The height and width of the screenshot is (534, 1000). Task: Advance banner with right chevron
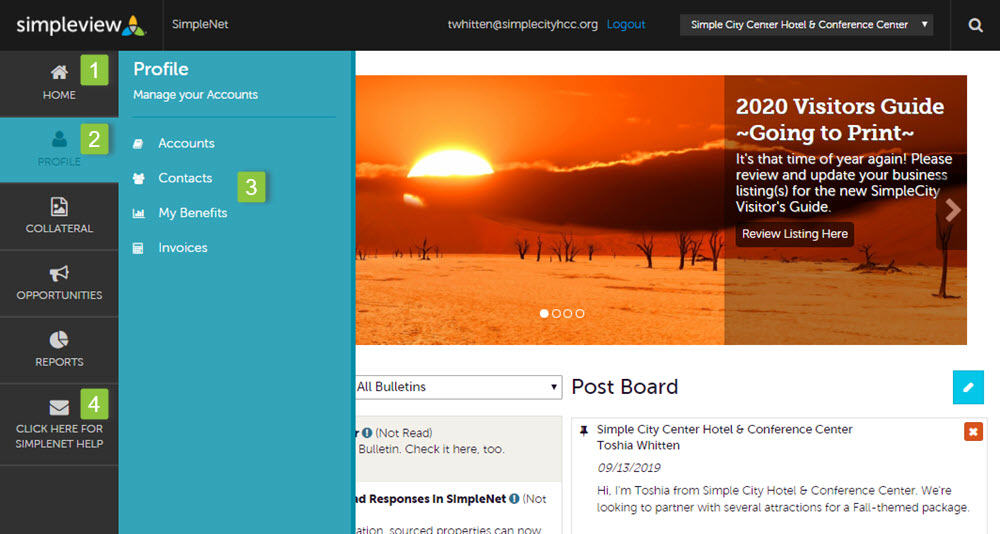(x=952, y=210)
